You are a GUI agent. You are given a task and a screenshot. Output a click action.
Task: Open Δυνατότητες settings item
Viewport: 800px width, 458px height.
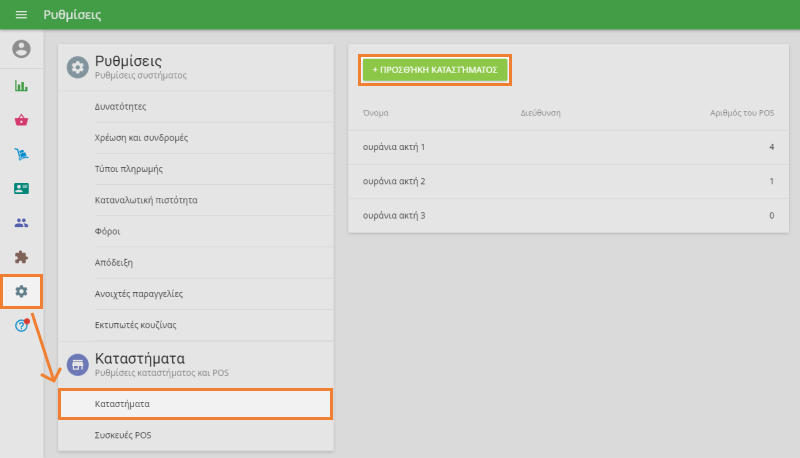pos(196,107)
